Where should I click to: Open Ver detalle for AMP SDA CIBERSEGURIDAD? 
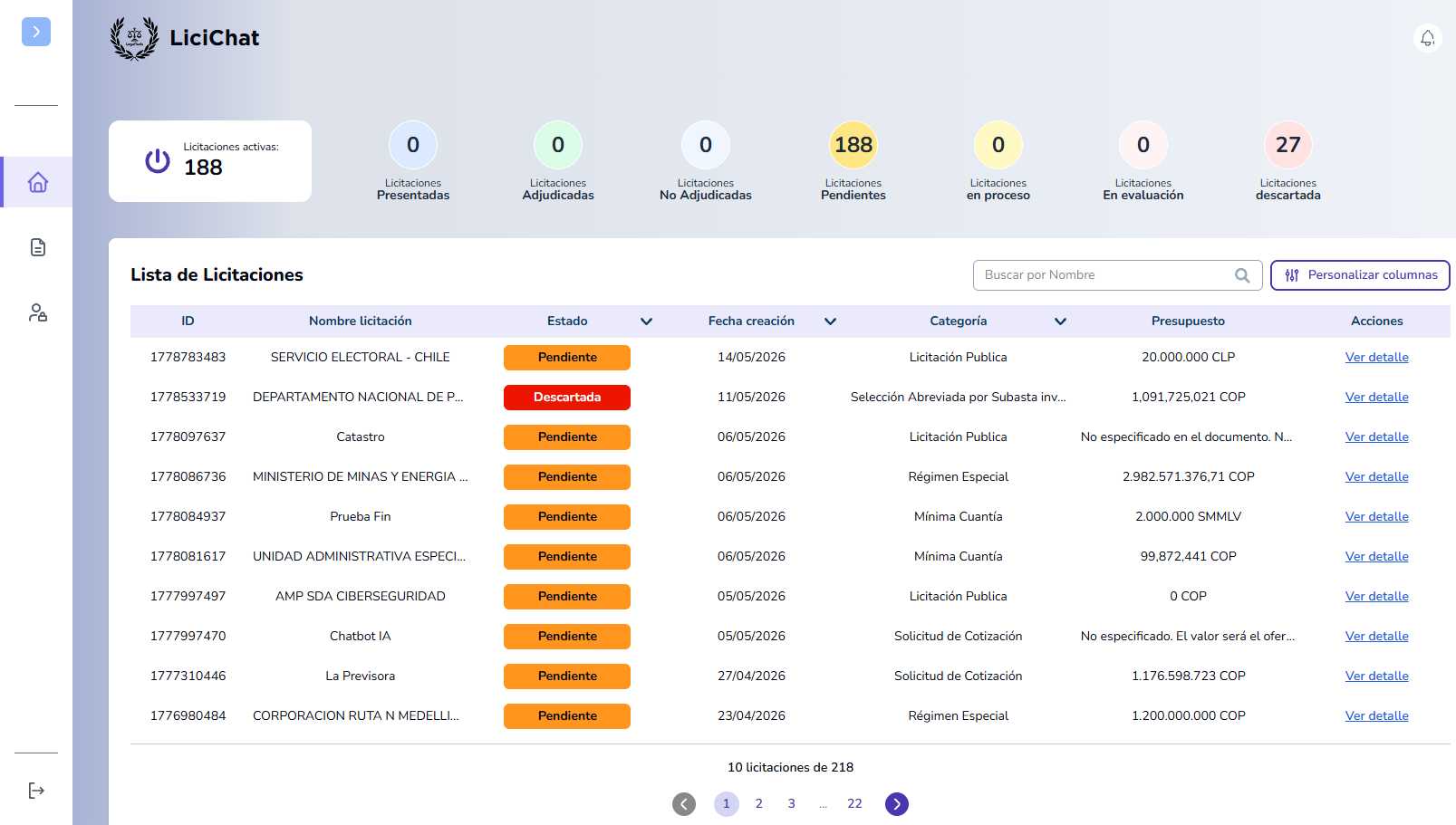coord(1376,597)
